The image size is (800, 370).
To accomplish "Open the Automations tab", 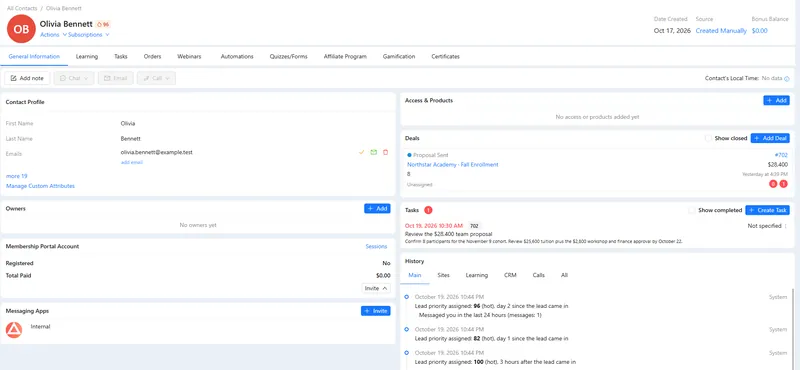I will coord(237,57).
